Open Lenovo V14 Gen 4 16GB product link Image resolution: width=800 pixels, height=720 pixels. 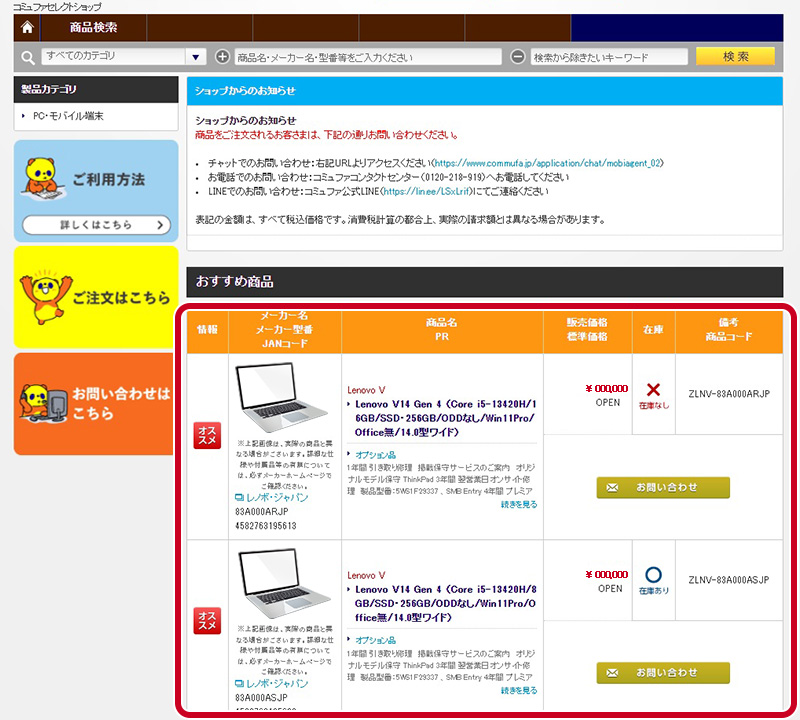(445, 418)
